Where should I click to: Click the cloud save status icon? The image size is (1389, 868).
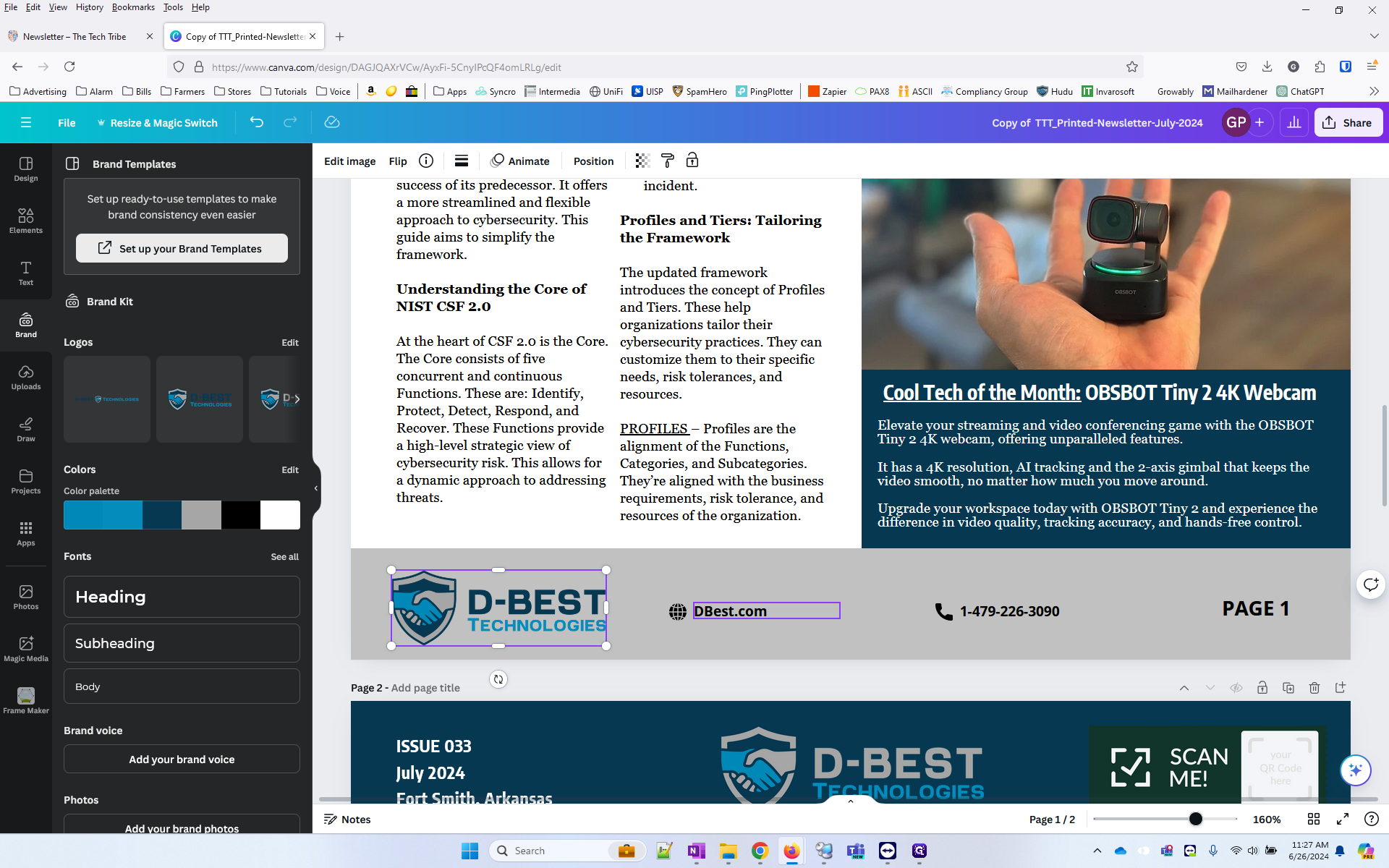332,122
